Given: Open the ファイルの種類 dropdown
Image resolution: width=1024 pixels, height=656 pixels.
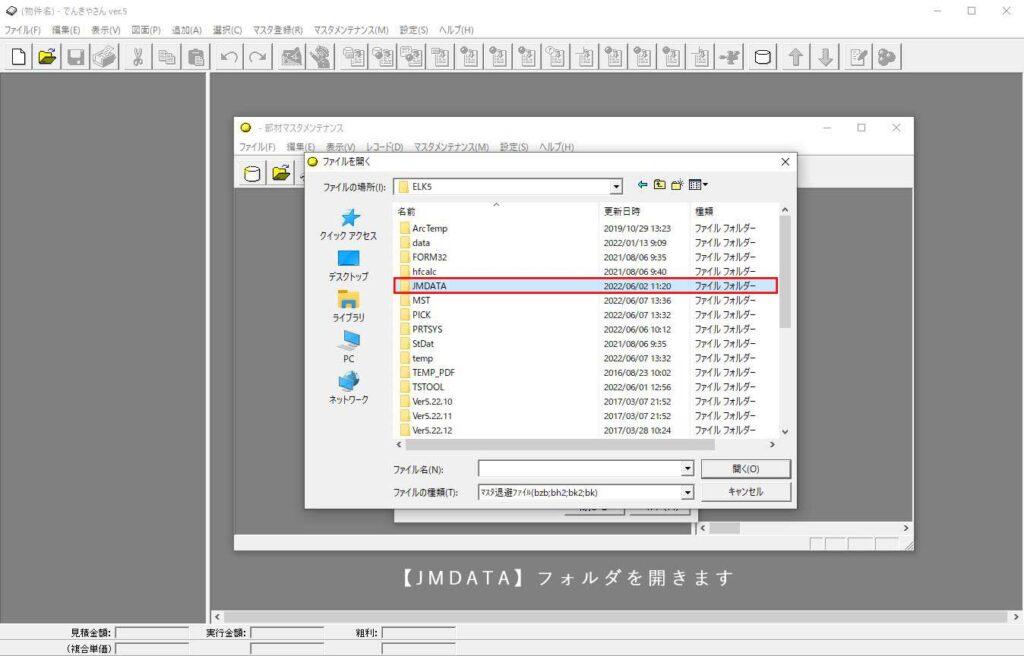Looking at the screenshot, I should tap(686, 491).
